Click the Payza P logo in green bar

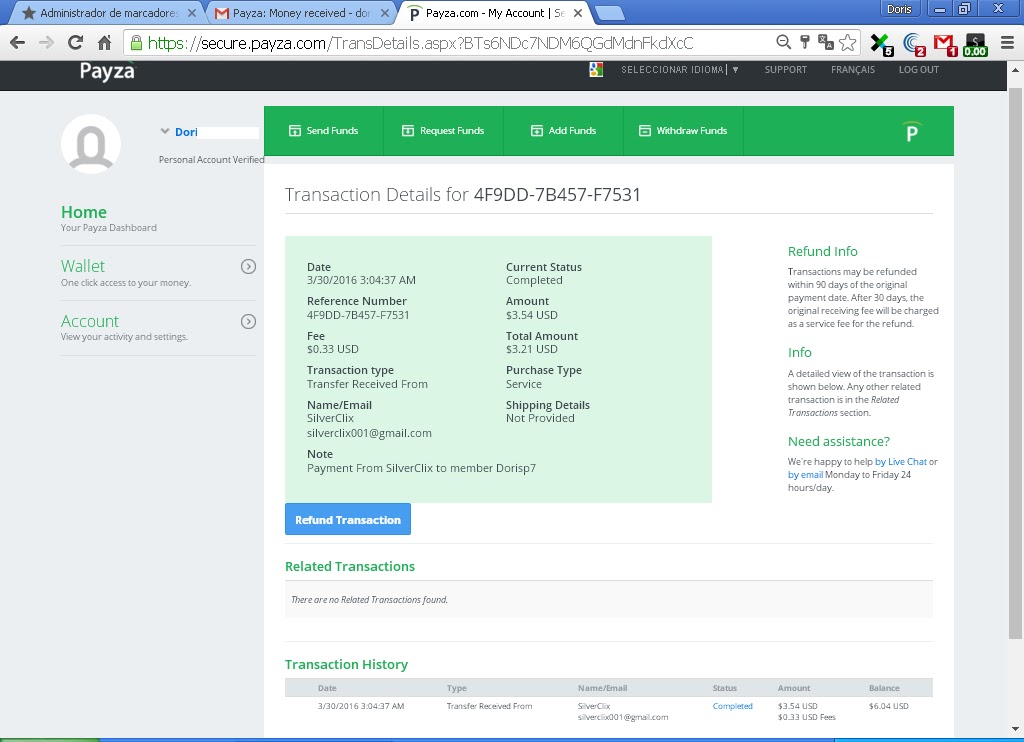click(x=912, y=132)
